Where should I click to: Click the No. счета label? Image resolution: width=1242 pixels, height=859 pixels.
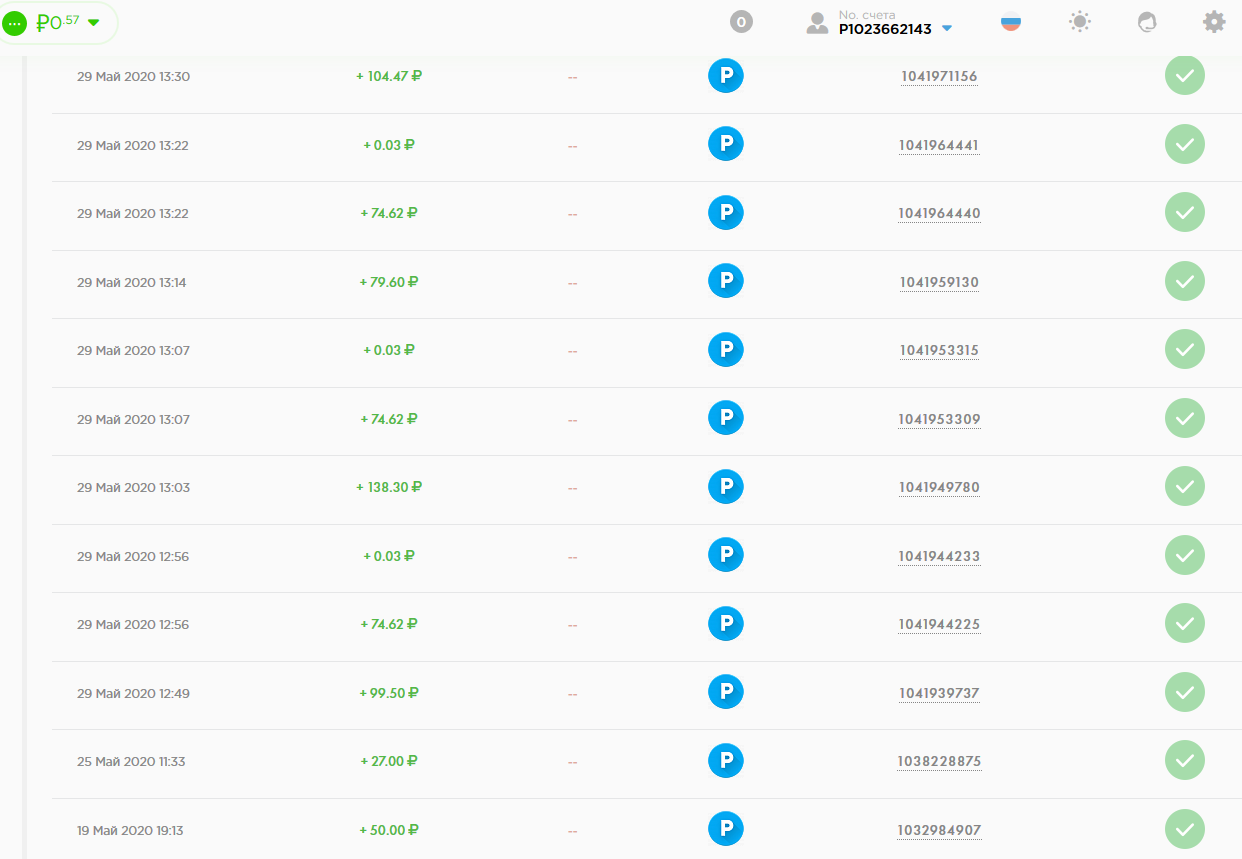(867, 15)
